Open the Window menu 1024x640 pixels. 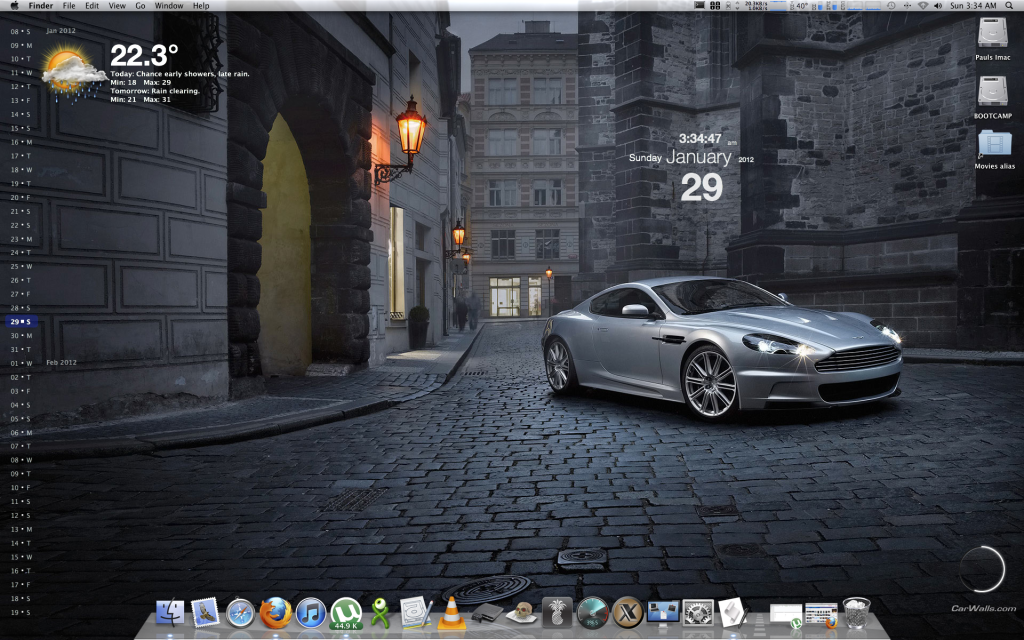[x=169, y=6]
